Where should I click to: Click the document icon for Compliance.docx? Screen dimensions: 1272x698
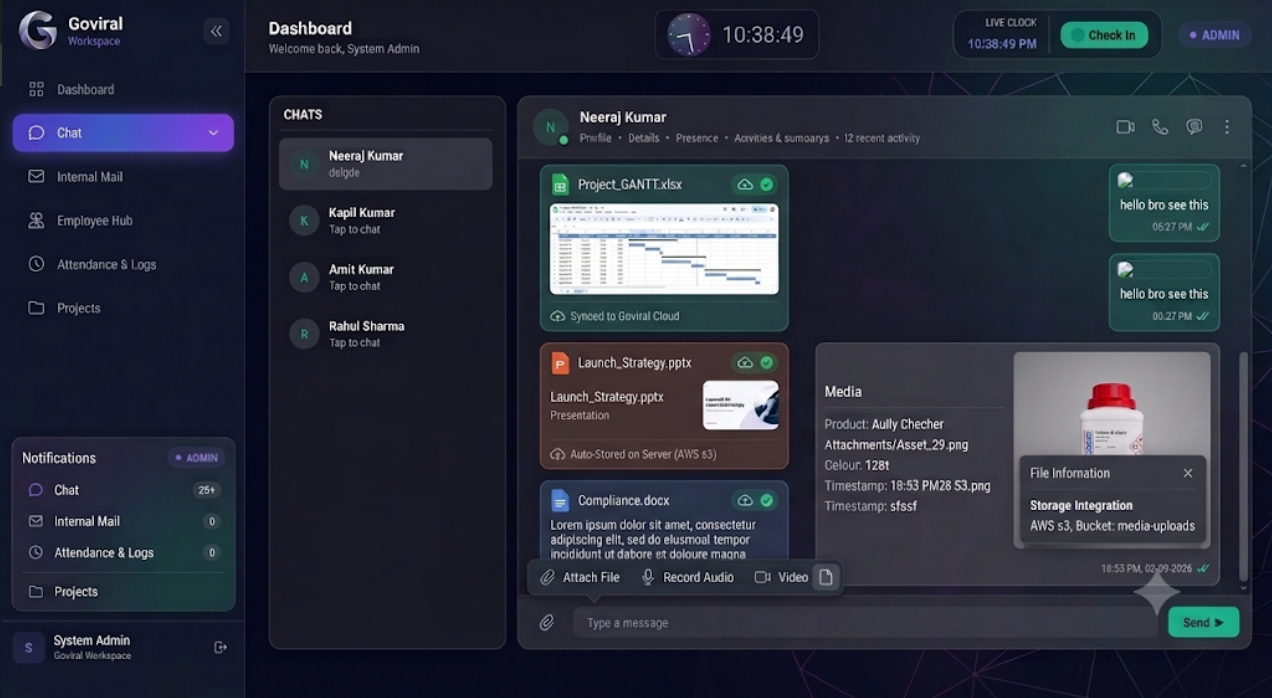pyautogui.click(x=560, y=501)
